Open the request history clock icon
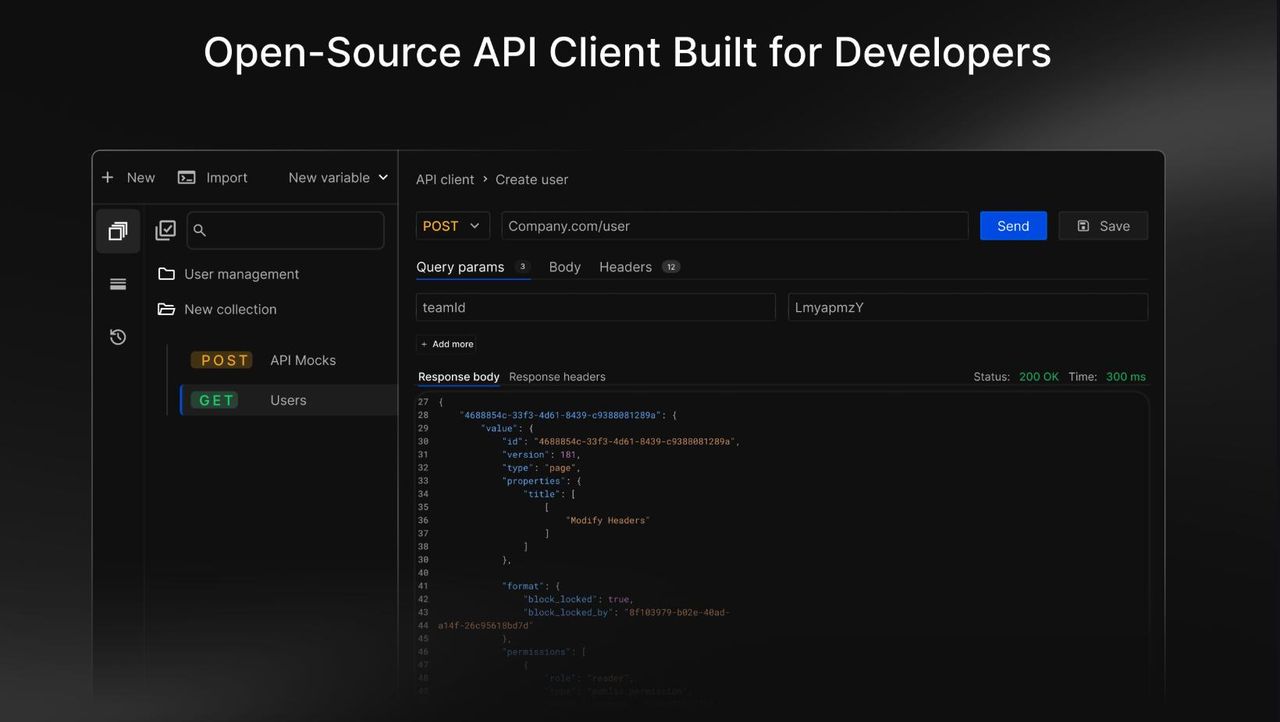The width and height of the screenshot is (1280, 722). coord(118,337)
